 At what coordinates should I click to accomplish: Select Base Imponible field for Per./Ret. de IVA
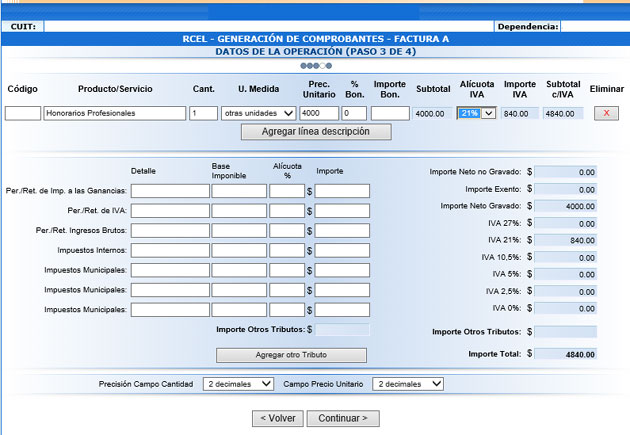click(x=239, y=211)
